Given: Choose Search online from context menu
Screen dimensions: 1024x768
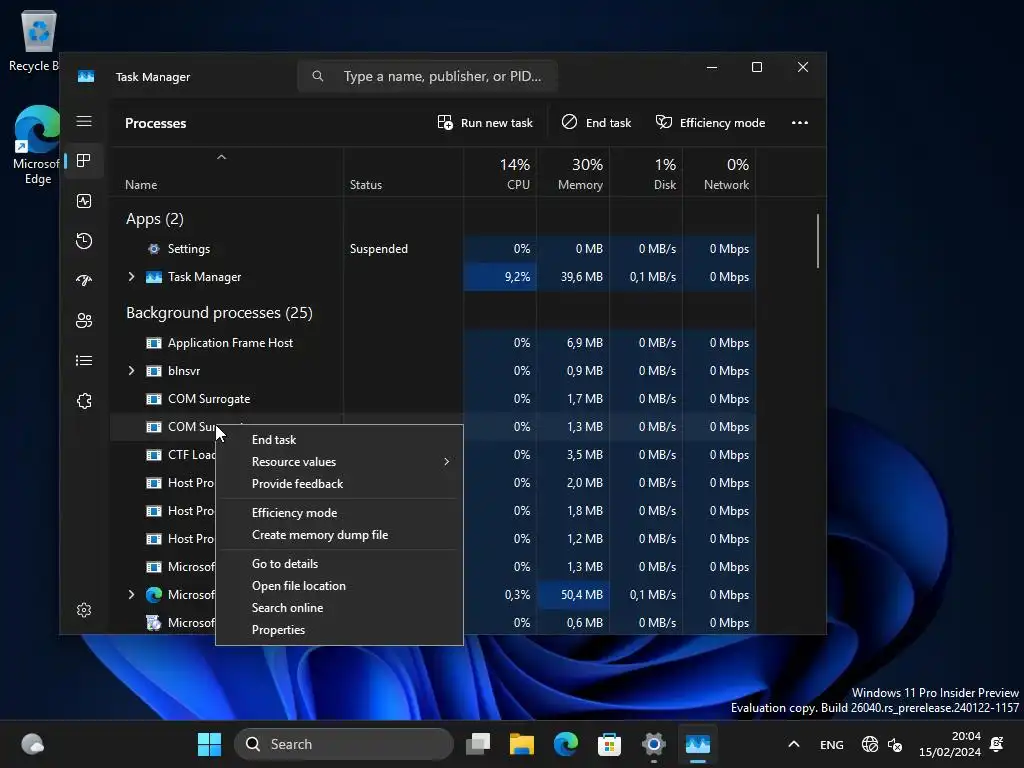Looking at the screenshot, I should tap(339, 608).
